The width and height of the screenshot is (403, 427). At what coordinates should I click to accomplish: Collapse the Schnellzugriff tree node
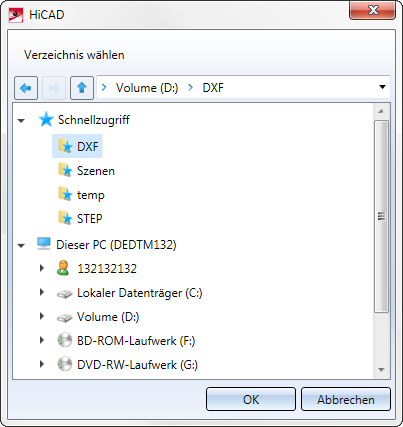point(21,121)
